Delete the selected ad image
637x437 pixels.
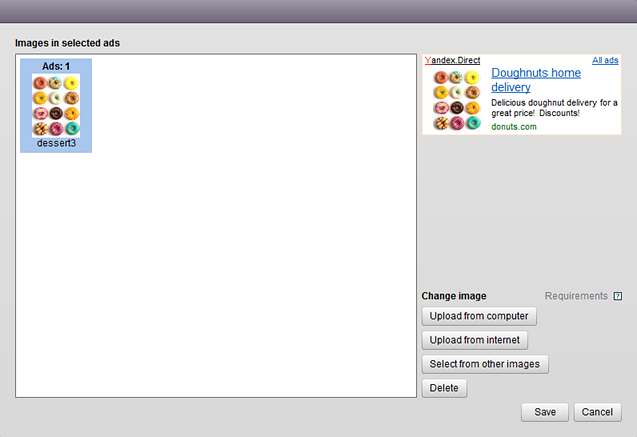[444, 388]
